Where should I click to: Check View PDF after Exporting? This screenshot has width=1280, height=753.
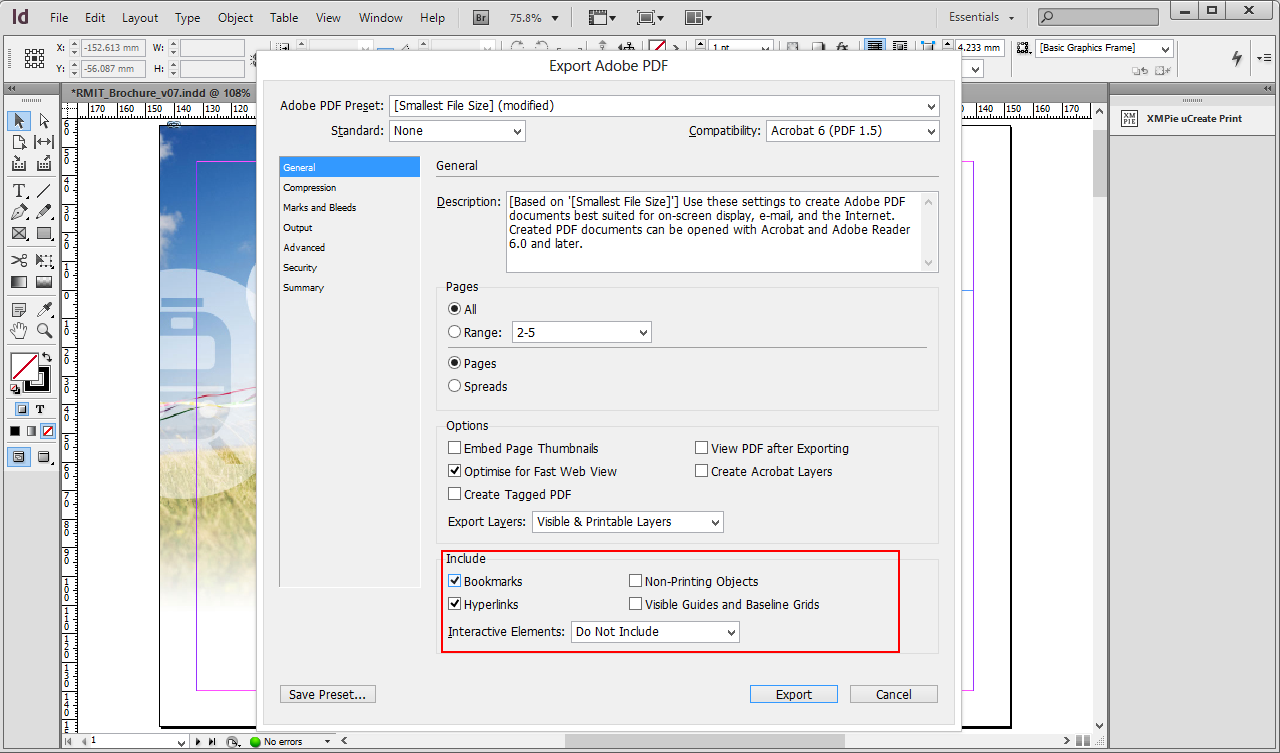[702, 447]
